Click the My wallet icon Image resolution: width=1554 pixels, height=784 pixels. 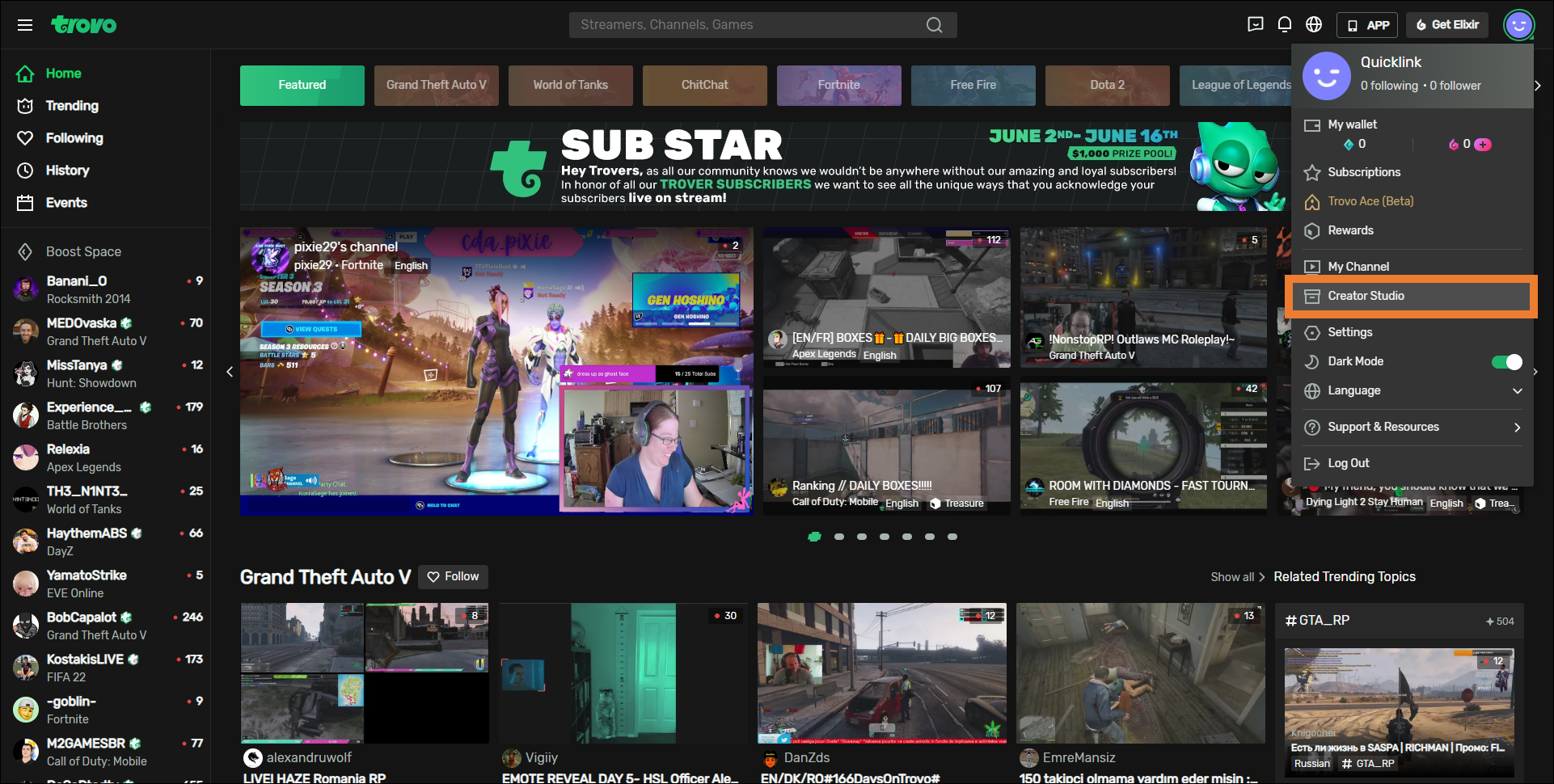tap(1312, 125)
